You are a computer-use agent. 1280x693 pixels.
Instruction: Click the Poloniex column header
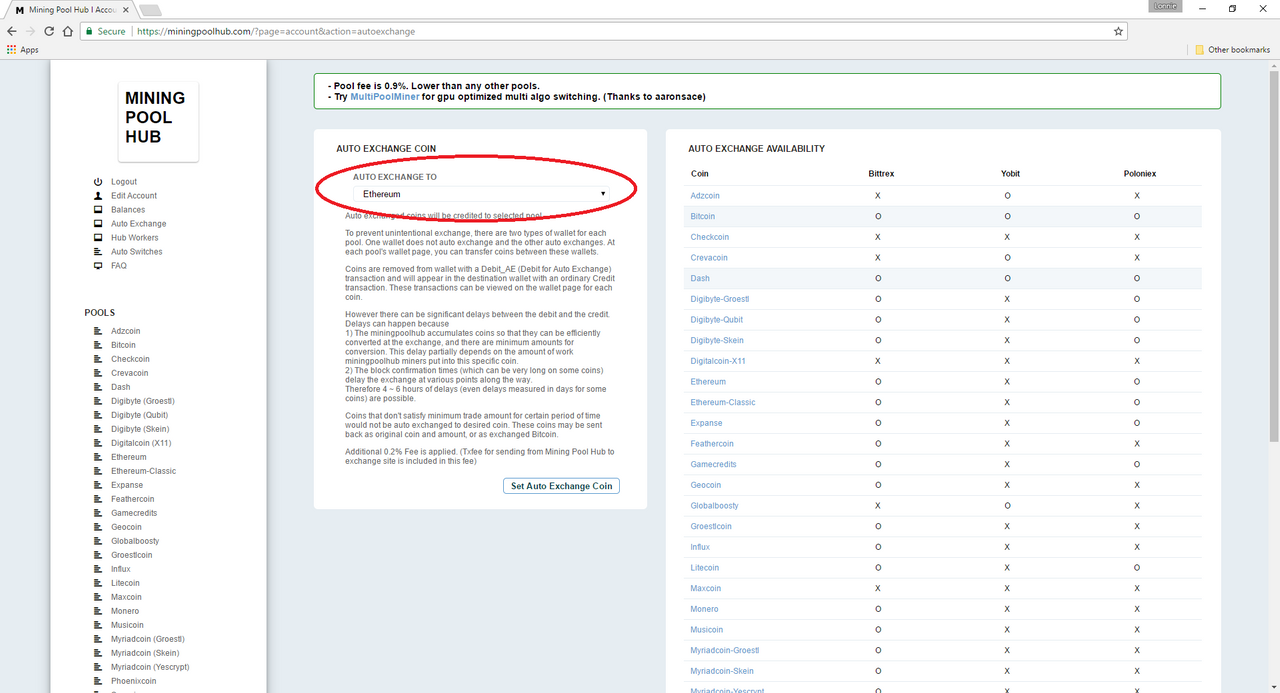(1140, 174)
